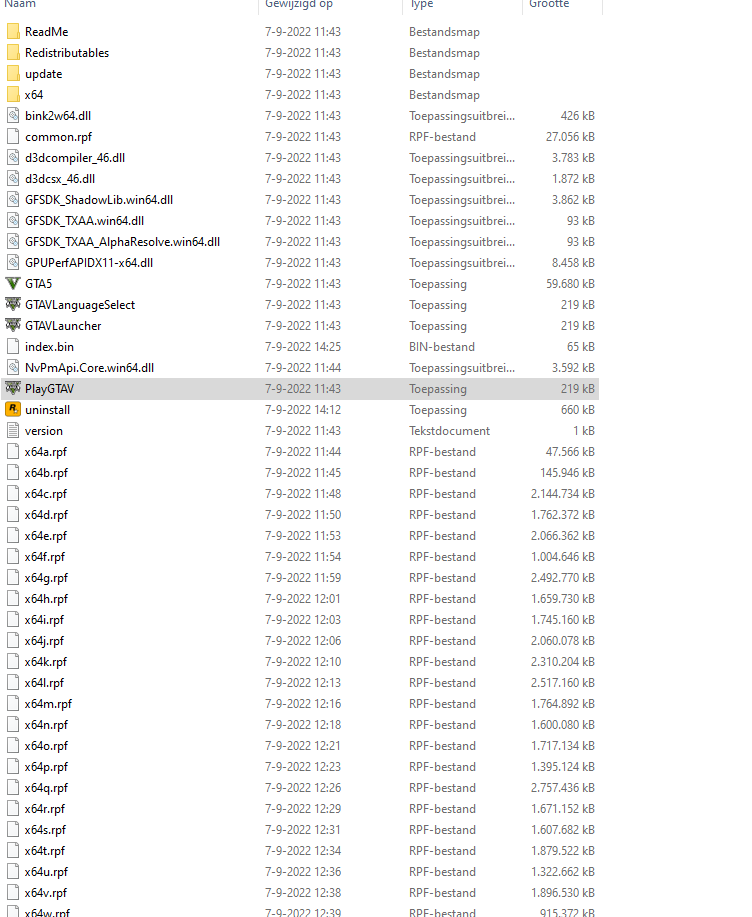
Task: Click the GTAVLanguageSelect application icon
Action: click(13, 305)
